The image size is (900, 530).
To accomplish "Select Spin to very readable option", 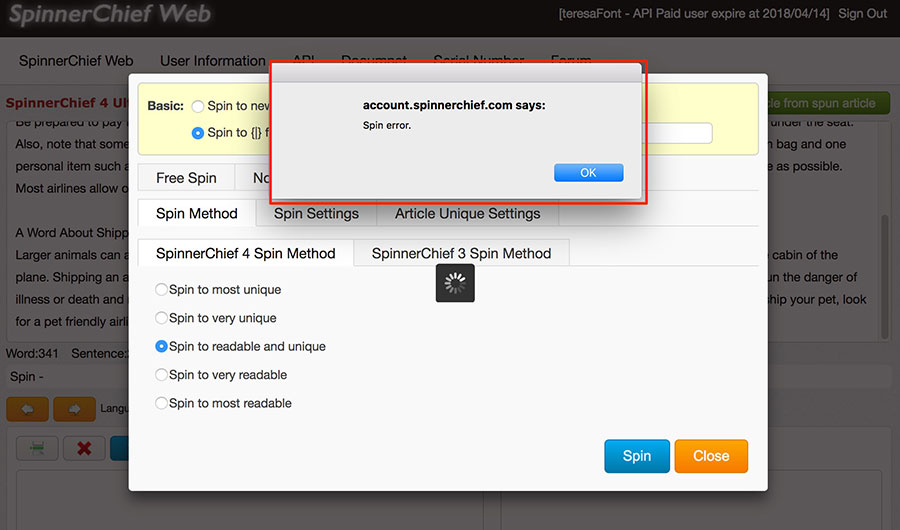I will [x=162, y=375].
